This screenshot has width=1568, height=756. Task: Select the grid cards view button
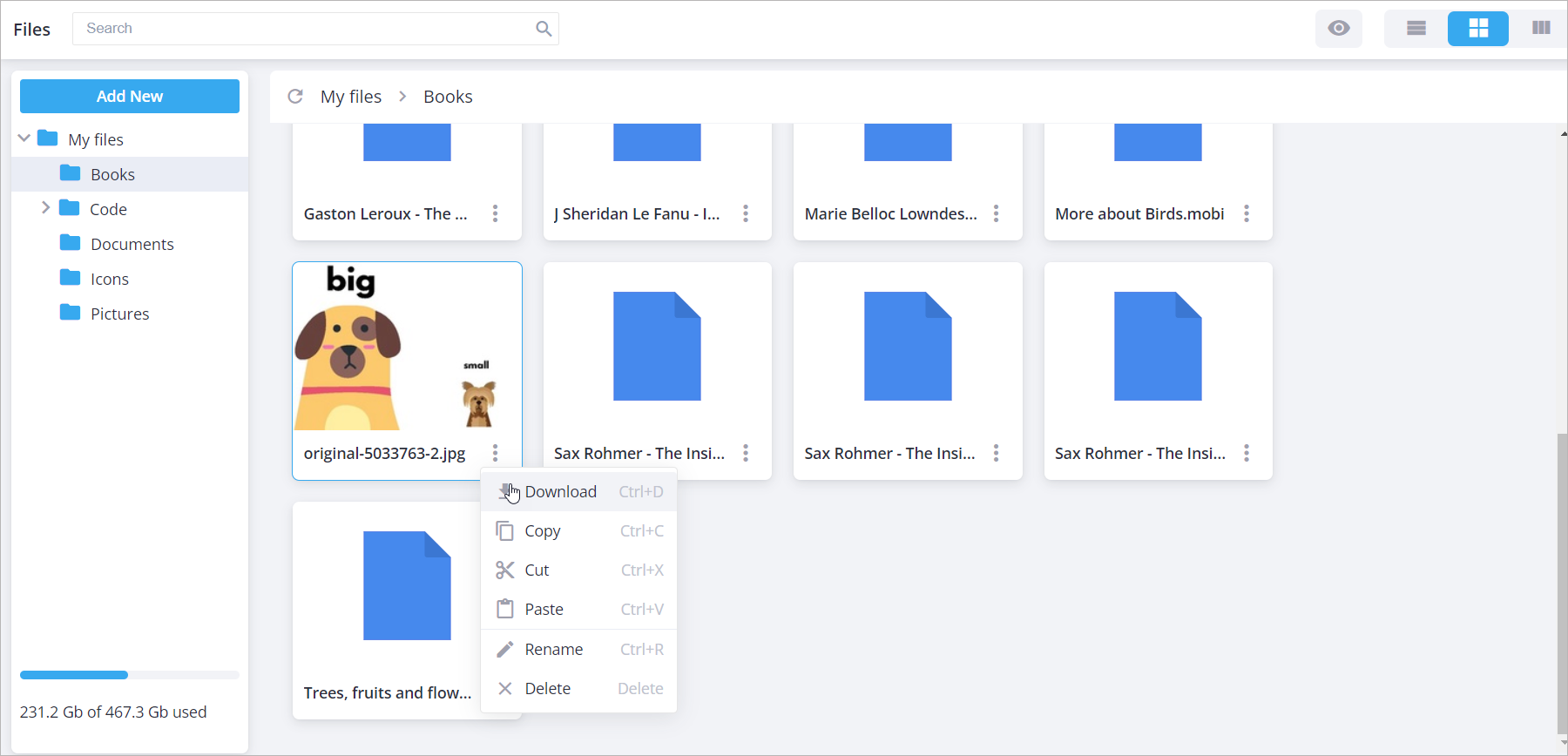coord(1478,29)
